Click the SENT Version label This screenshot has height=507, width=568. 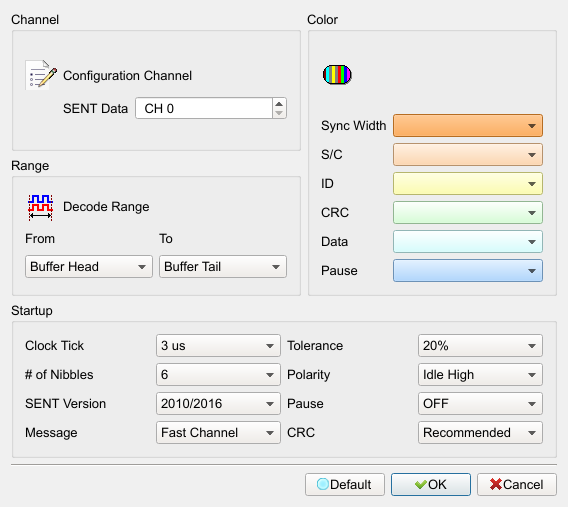(x=65, y=403)
